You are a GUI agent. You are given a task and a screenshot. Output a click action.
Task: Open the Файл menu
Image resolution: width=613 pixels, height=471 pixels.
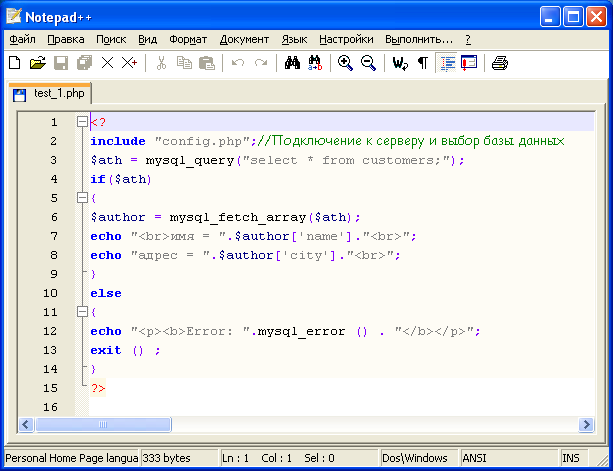22,39
